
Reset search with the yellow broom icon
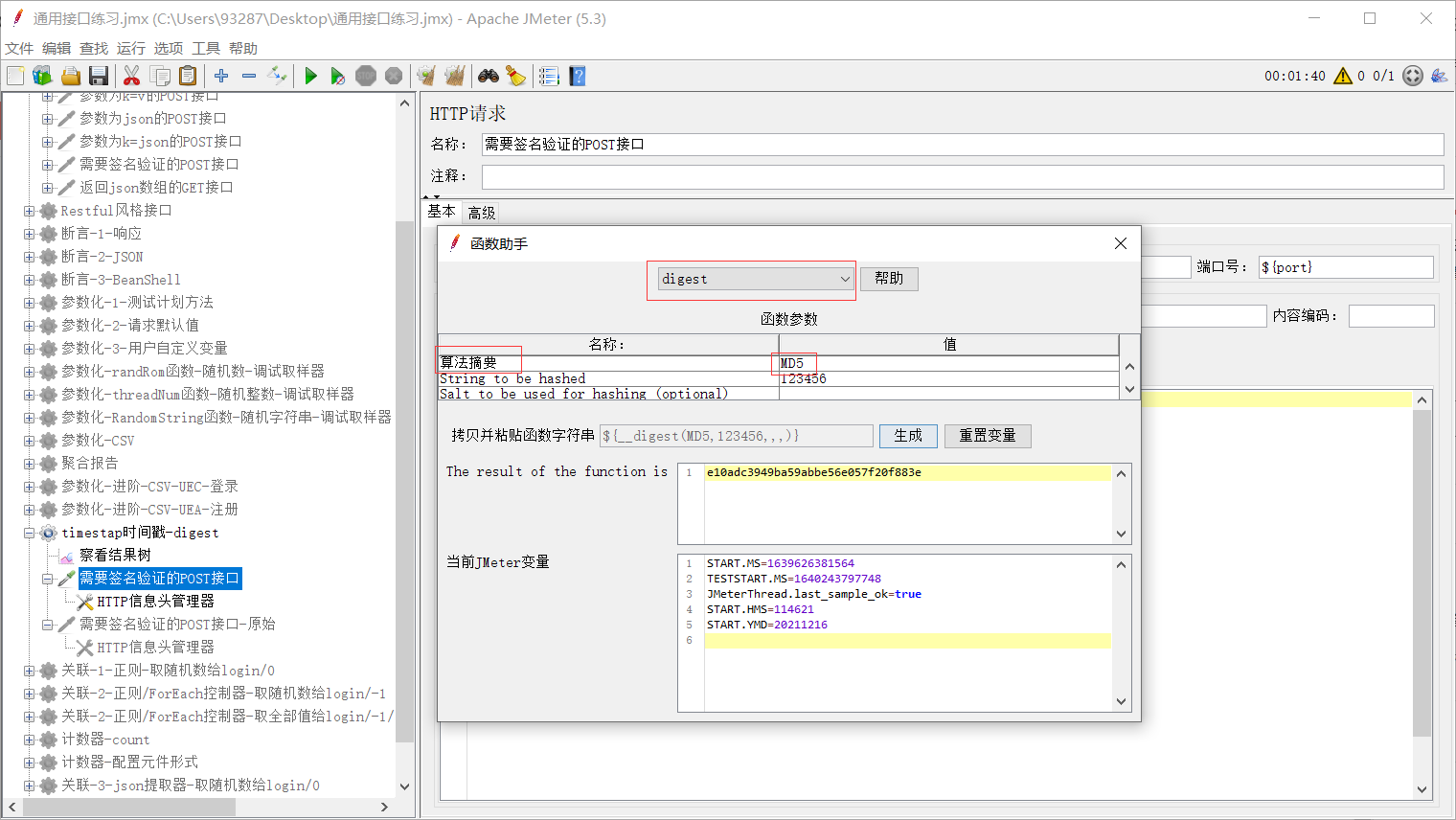[516, 76]
